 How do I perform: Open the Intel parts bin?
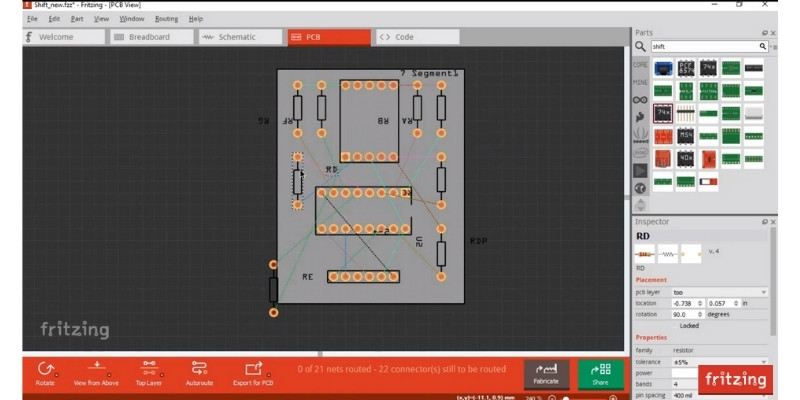point(640,153)
